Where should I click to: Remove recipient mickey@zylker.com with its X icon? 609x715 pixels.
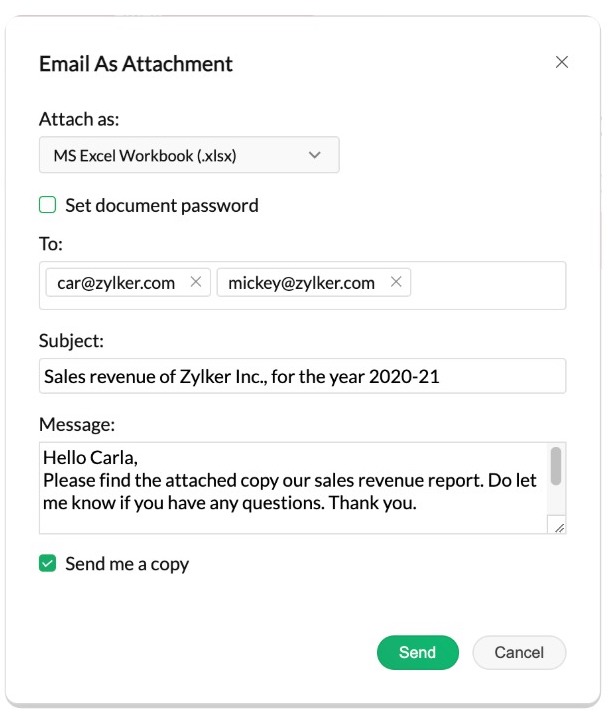[x=396, y=282]
